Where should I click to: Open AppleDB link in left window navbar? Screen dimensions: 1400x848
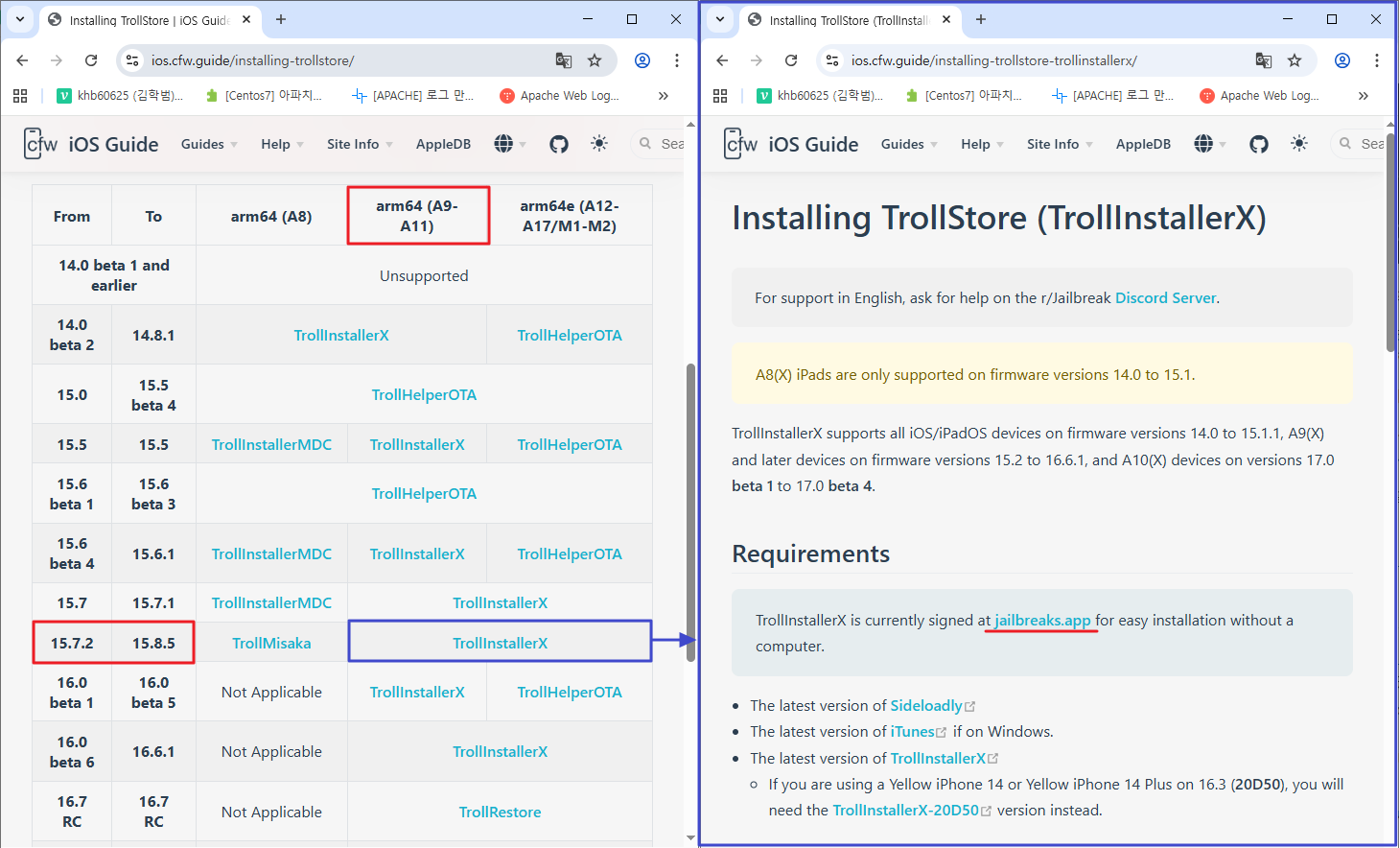(443, 144)
